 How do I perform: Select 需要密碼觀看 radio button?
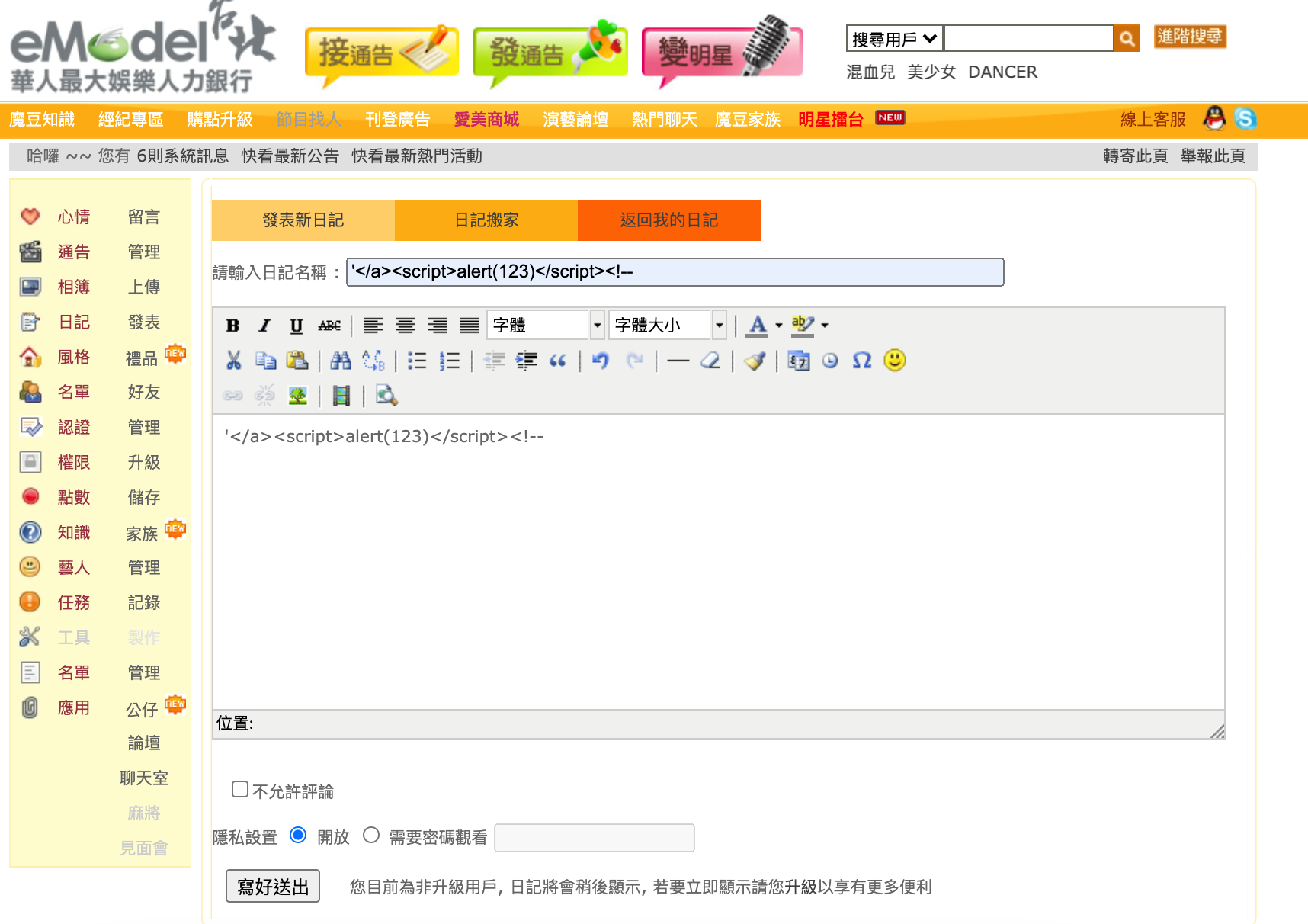pos(371,835)
